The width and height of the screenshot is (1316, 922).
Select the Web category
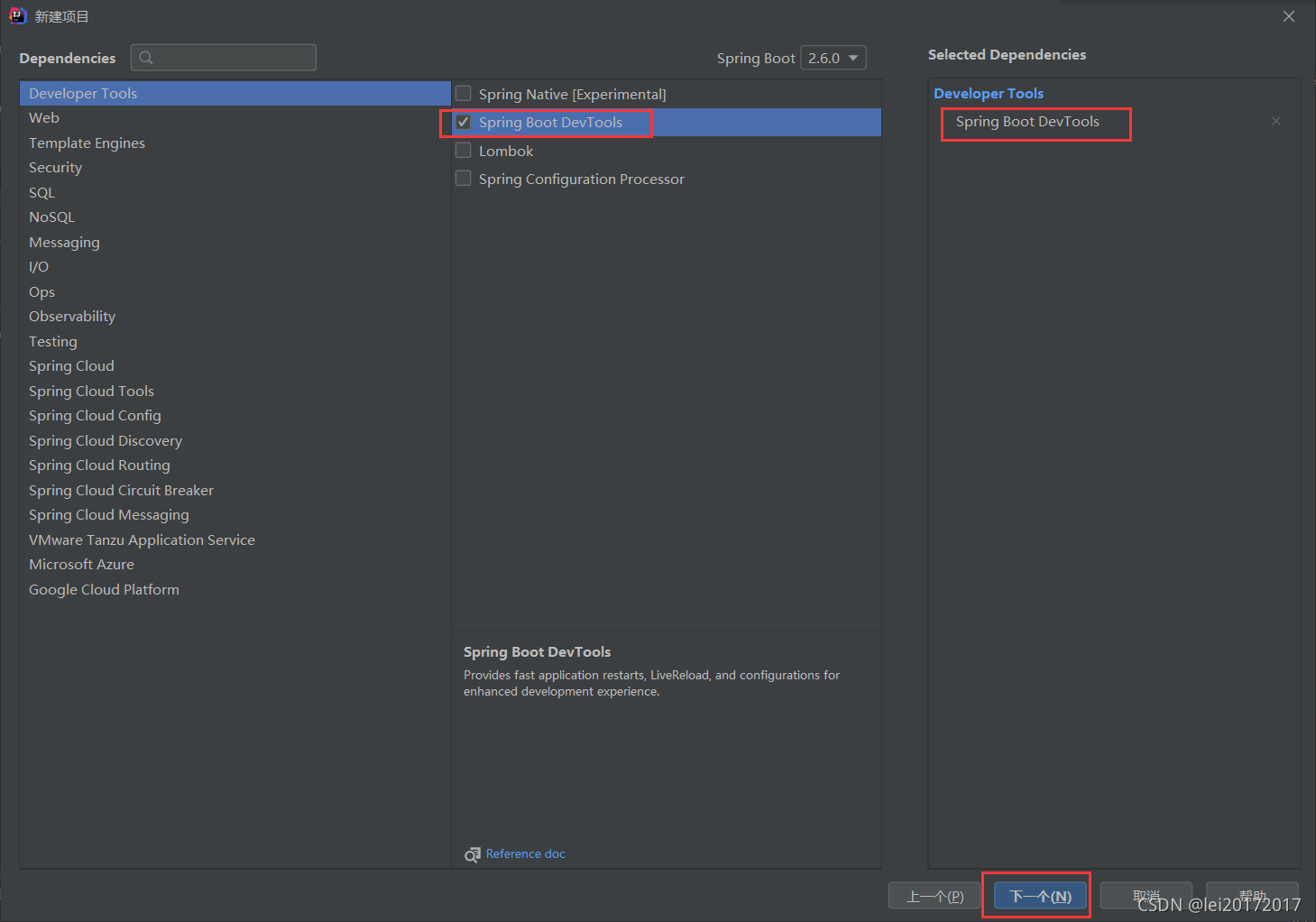click(235, 118)
